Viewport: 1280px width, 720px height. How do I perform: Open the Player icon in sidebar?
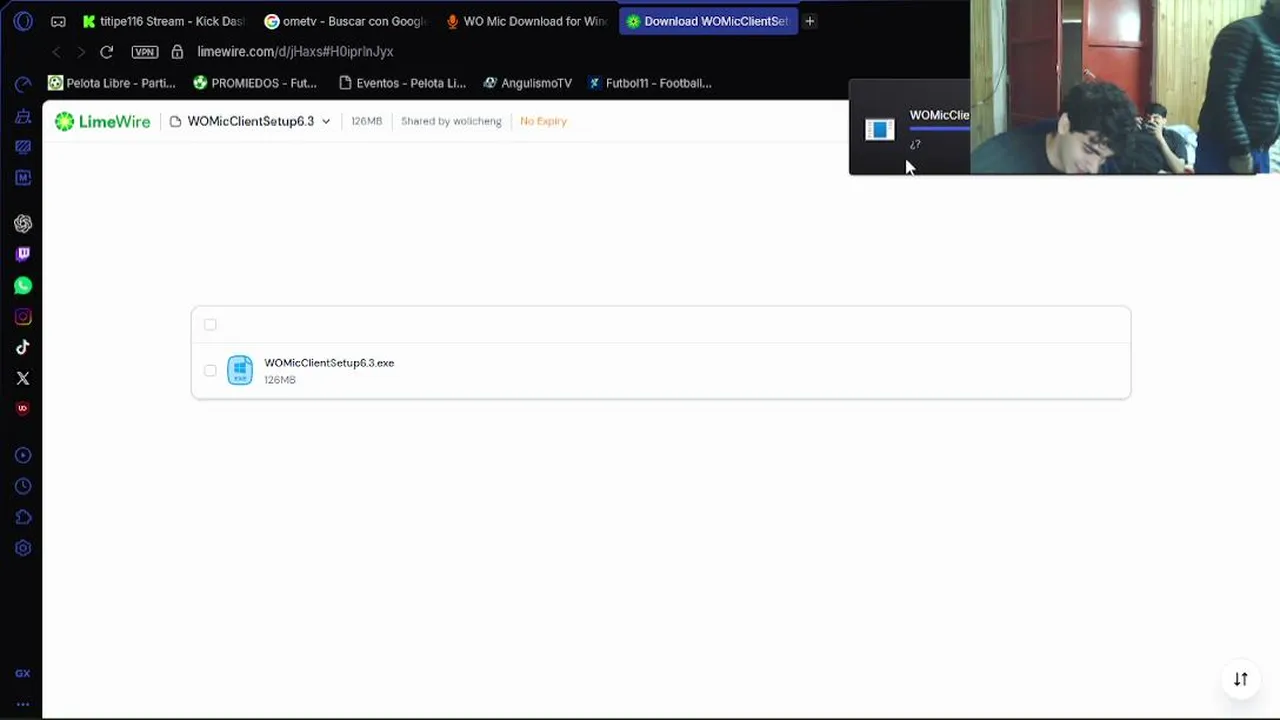pos(23,455)
